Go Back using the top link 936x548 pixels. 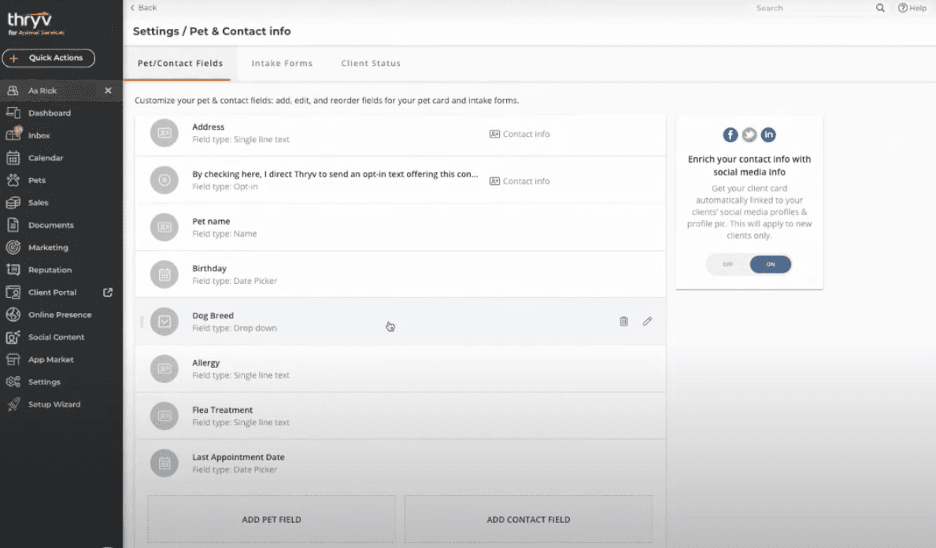coord(145,8)
